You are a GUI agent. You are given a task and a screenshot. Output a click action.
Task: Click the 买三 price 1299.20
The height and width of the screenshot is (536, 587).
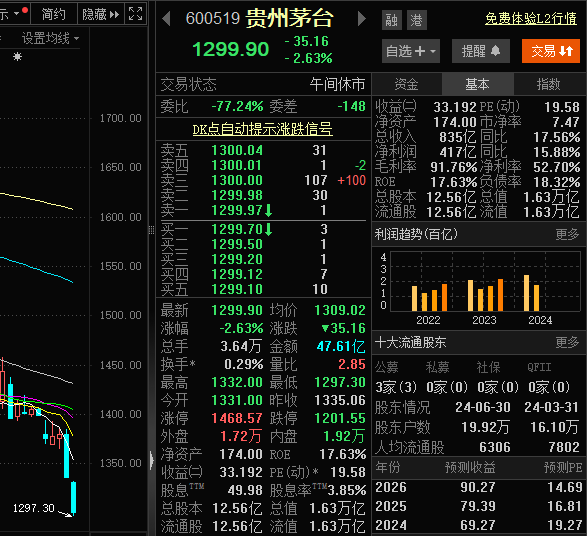237,259
